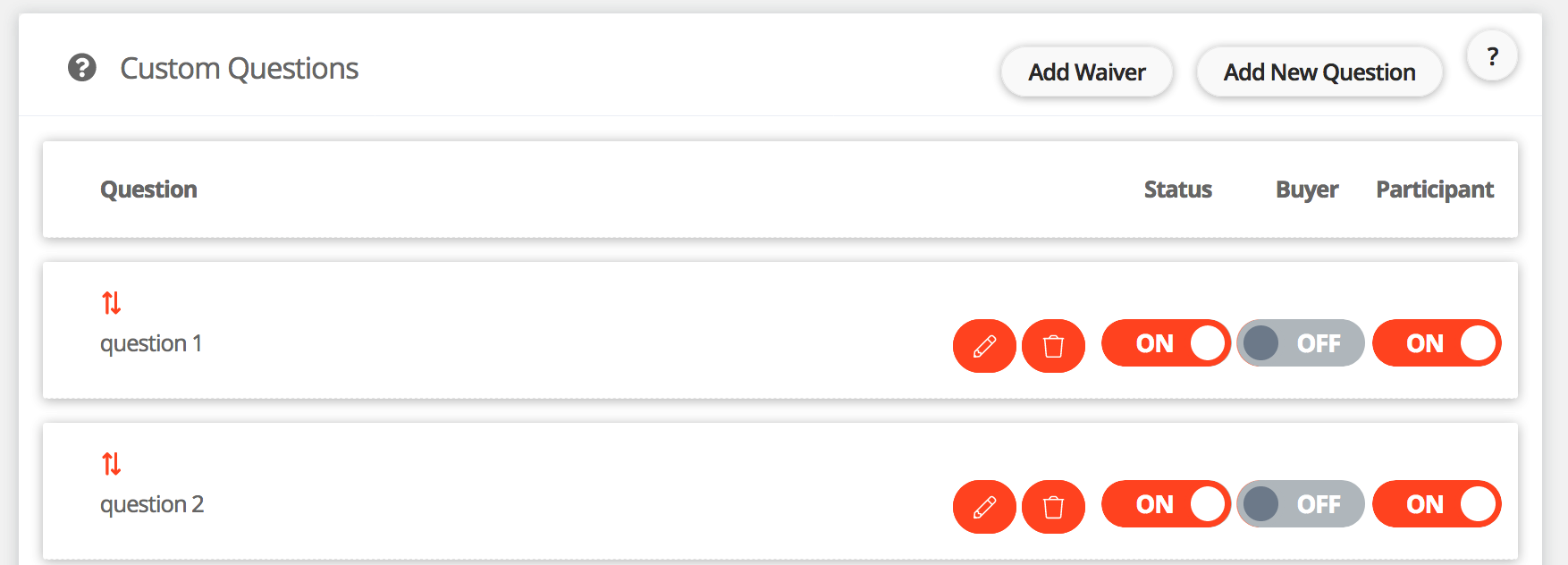Open help with the round question mark button
The image size is (1568, 565).
point(1492,56)
